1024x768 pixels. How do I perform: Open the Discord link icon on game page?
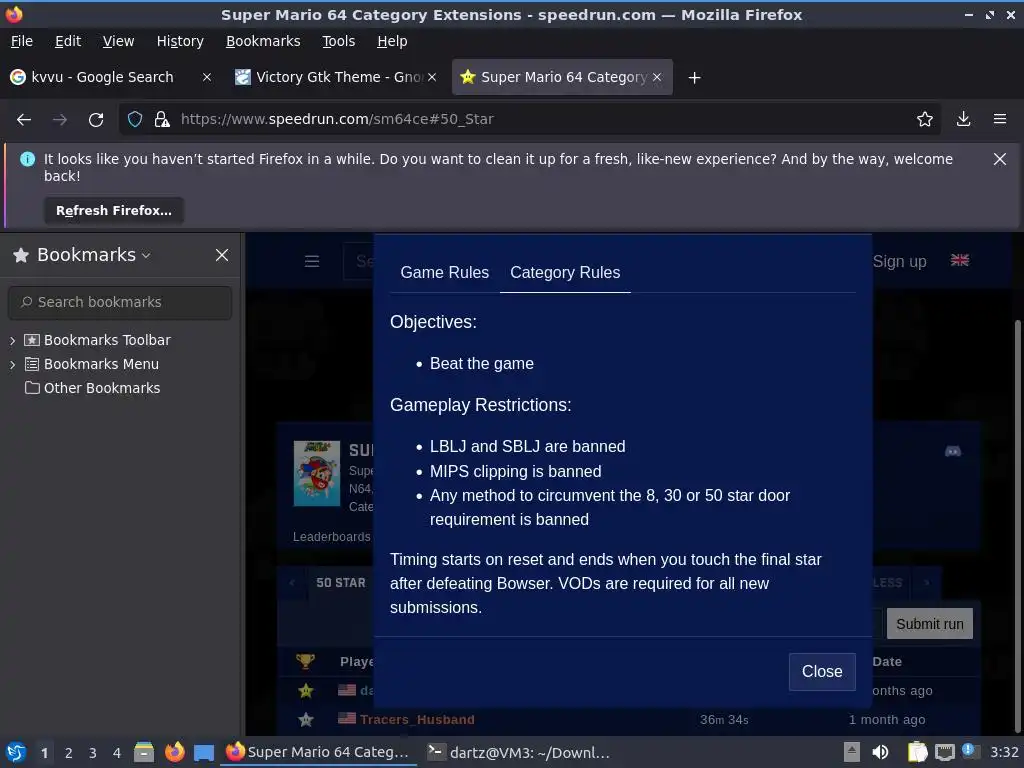coord(953,451)
